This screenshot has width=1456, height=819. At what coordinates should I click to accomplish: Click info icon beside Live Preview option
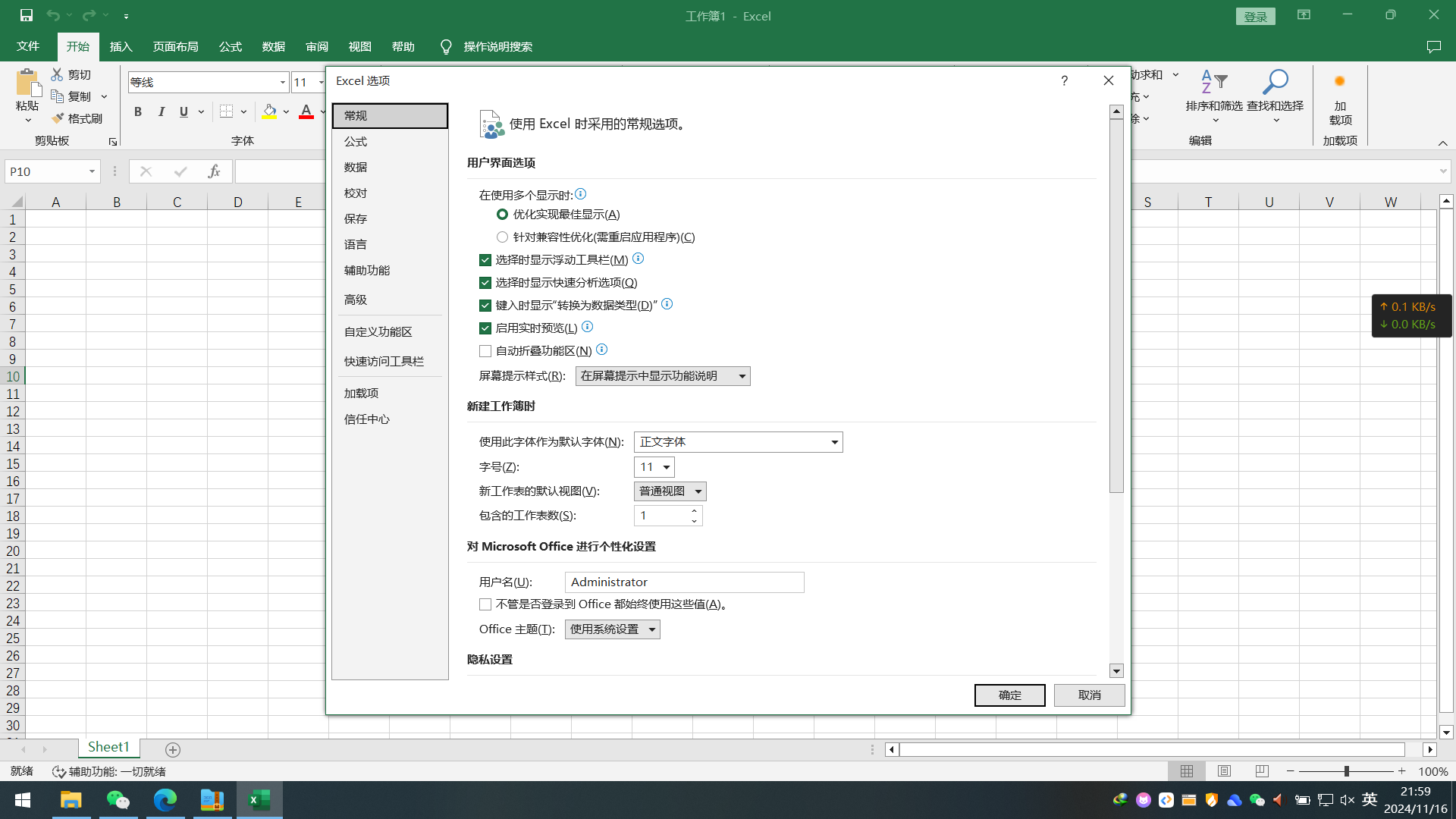[x=587, y=327]
